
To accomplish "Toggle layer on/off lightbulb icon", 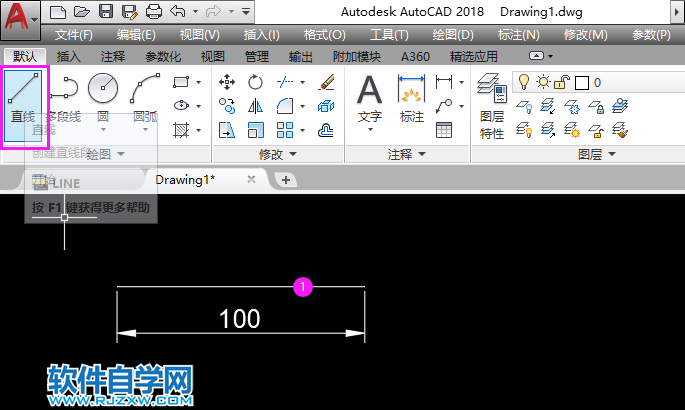I will point(522,82).
